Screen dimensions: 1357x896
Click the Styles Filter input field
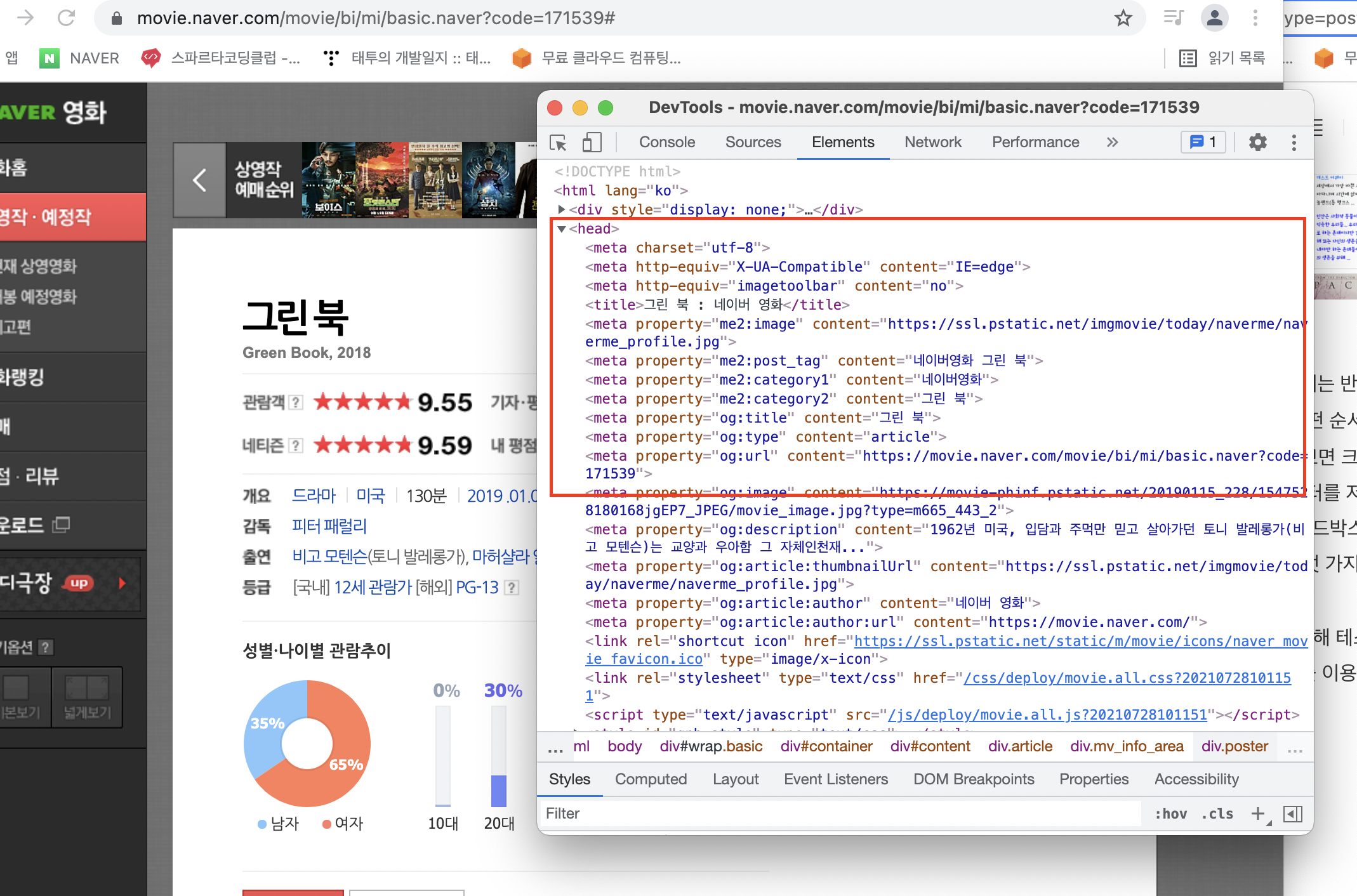pos(839,814)
